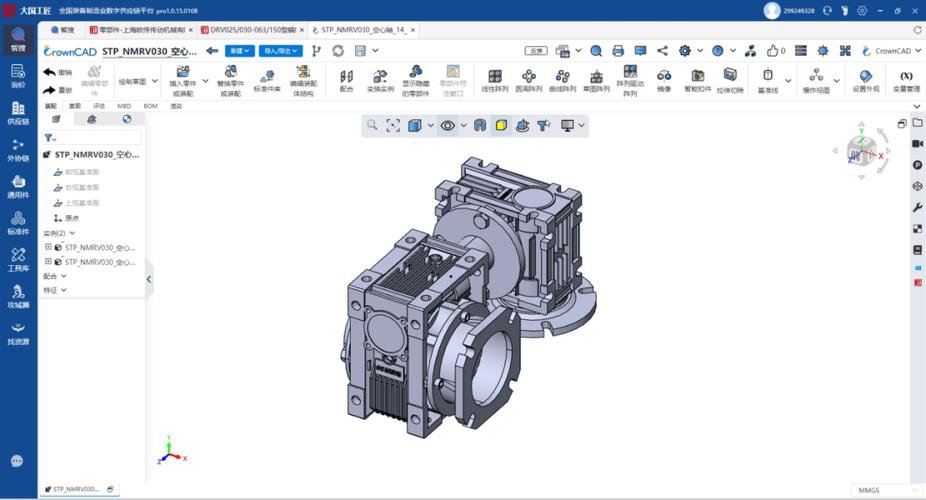Click the 拉伸切除 extrude cut tool

[x=731, y=81]
